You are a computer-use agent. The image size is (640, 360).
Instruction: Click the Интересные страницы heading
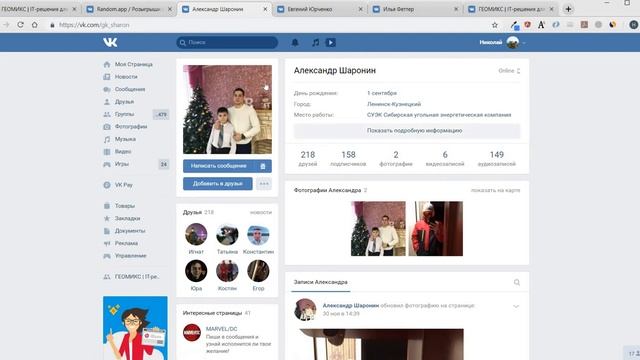[x=212, y=313]
